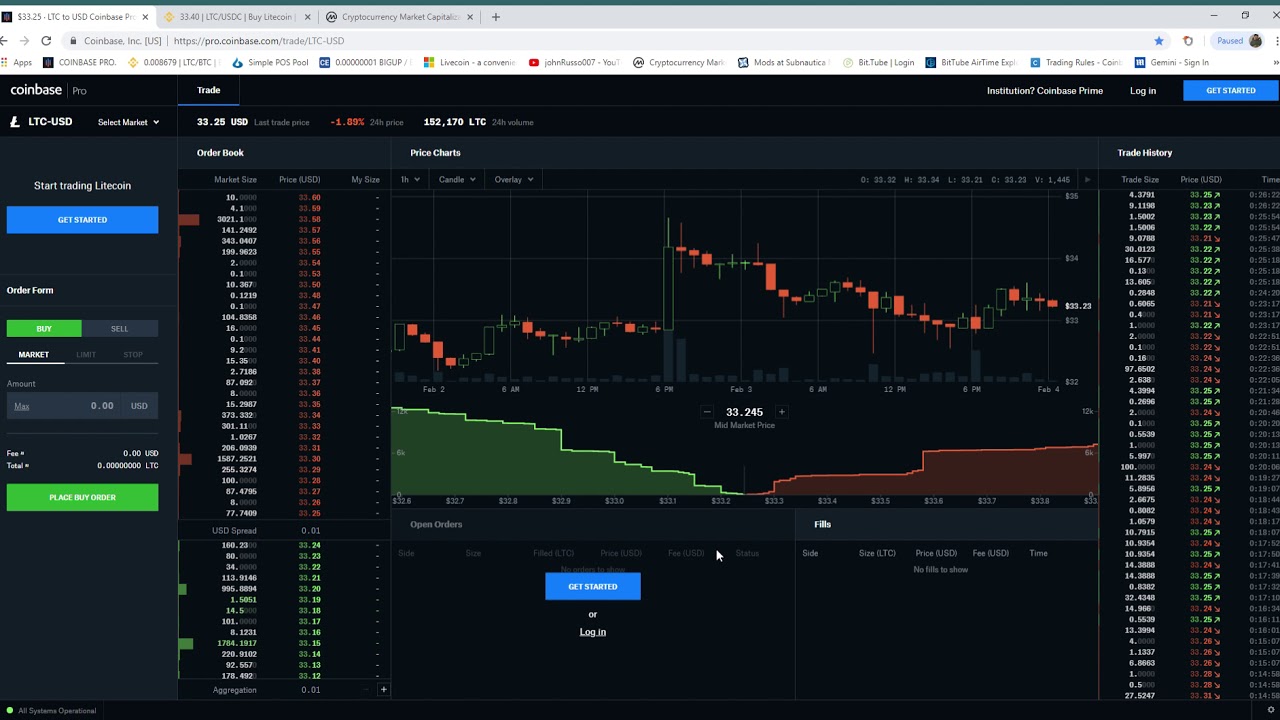
Task: Expand the Select Market dropdown
Action: pos(128,122)
